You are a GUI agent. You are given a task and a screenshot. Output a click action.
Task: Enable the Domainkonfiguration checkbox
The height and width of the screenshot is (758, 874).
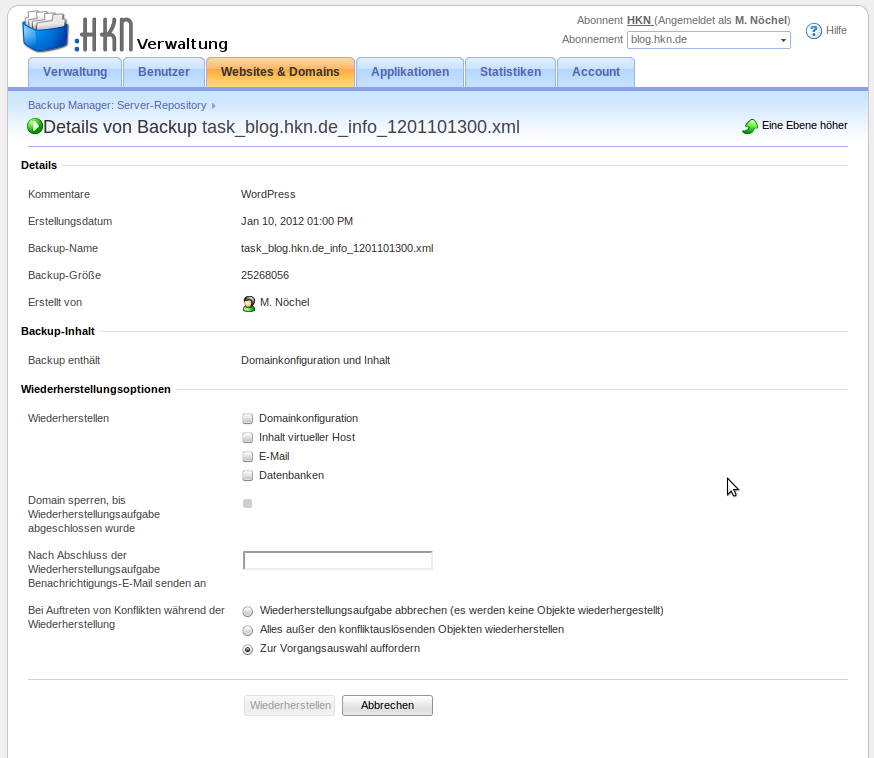click(248, 419)
